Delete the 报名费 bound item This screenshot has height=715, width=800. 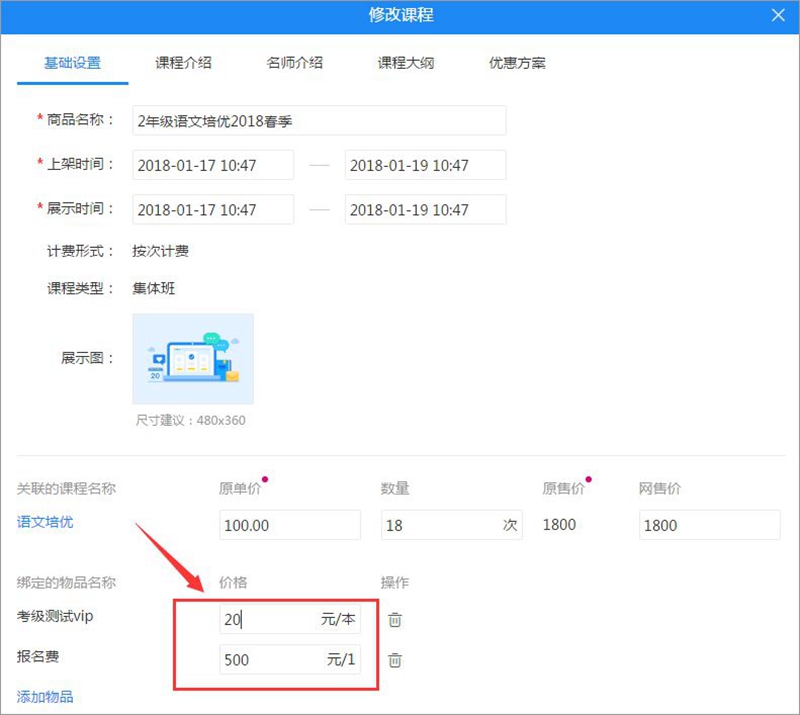click(395, 660)
